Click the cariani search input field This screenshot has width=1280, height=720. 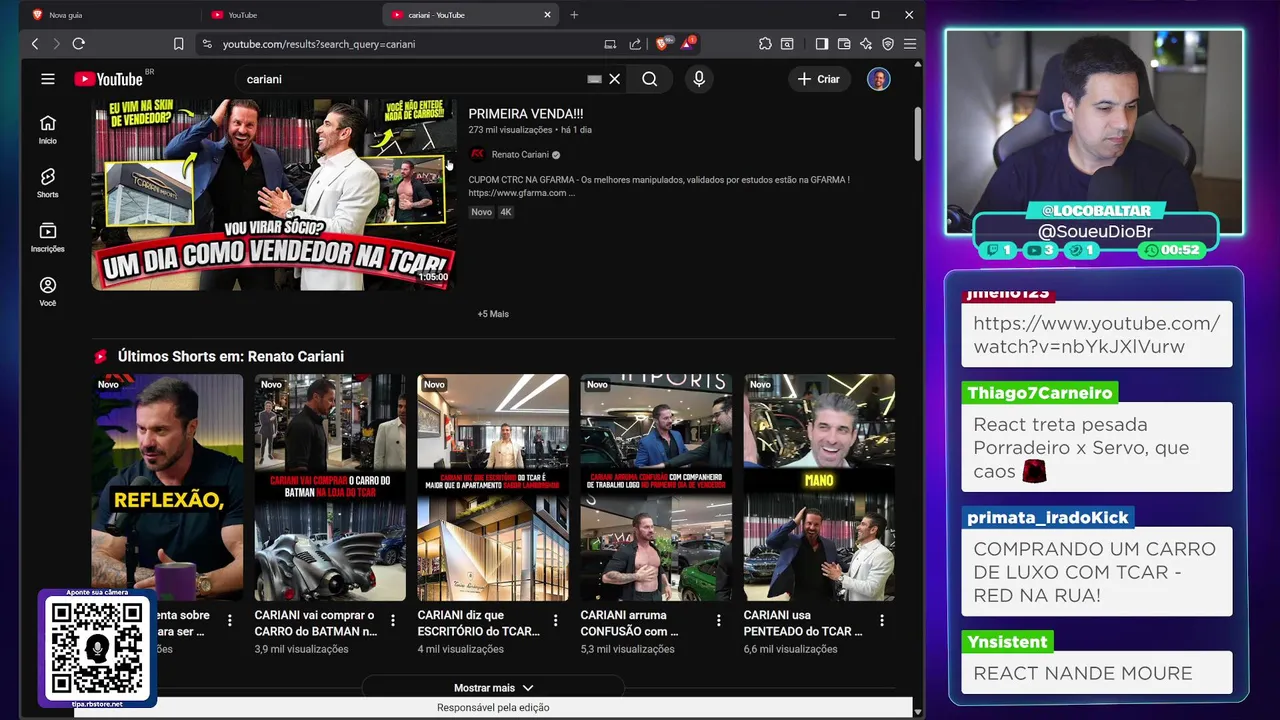[410, 79]
